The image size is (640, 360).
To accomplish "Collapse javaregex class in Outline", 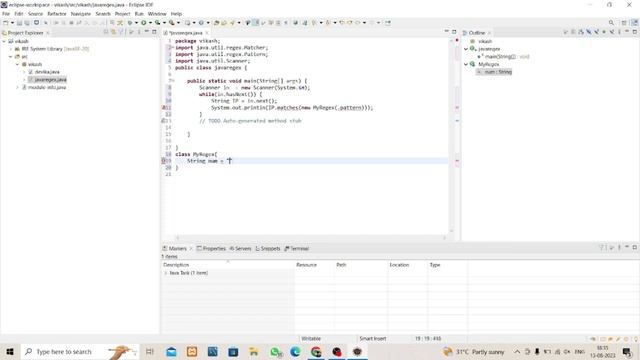I will 466,49.
